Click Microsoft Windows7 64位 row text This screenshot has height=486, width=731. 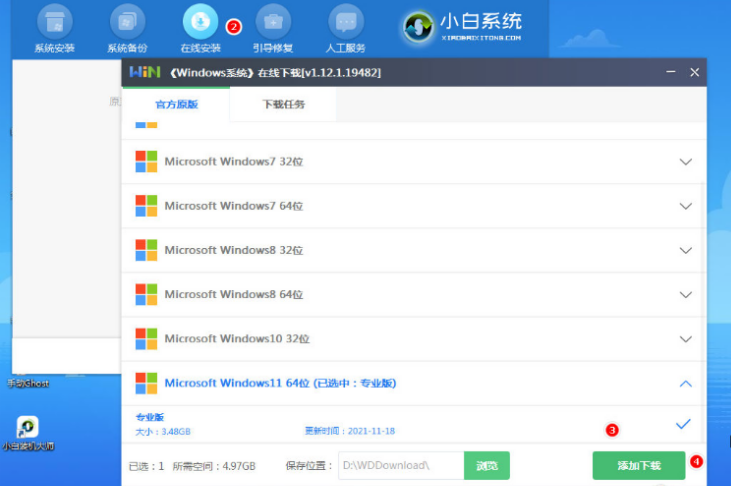(234, 206)
